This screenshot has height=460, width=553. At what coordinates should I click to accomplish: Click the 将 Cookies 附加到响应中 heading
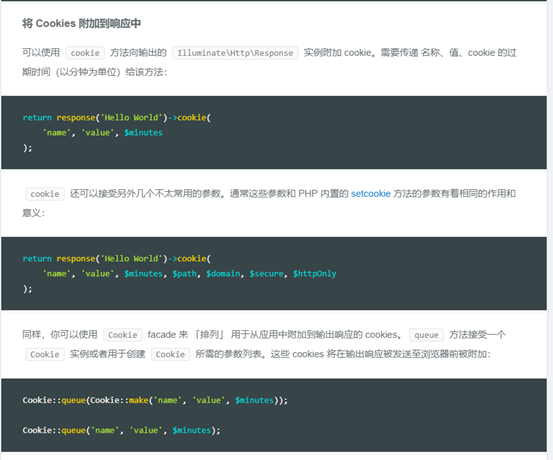(x=81, y=24)
